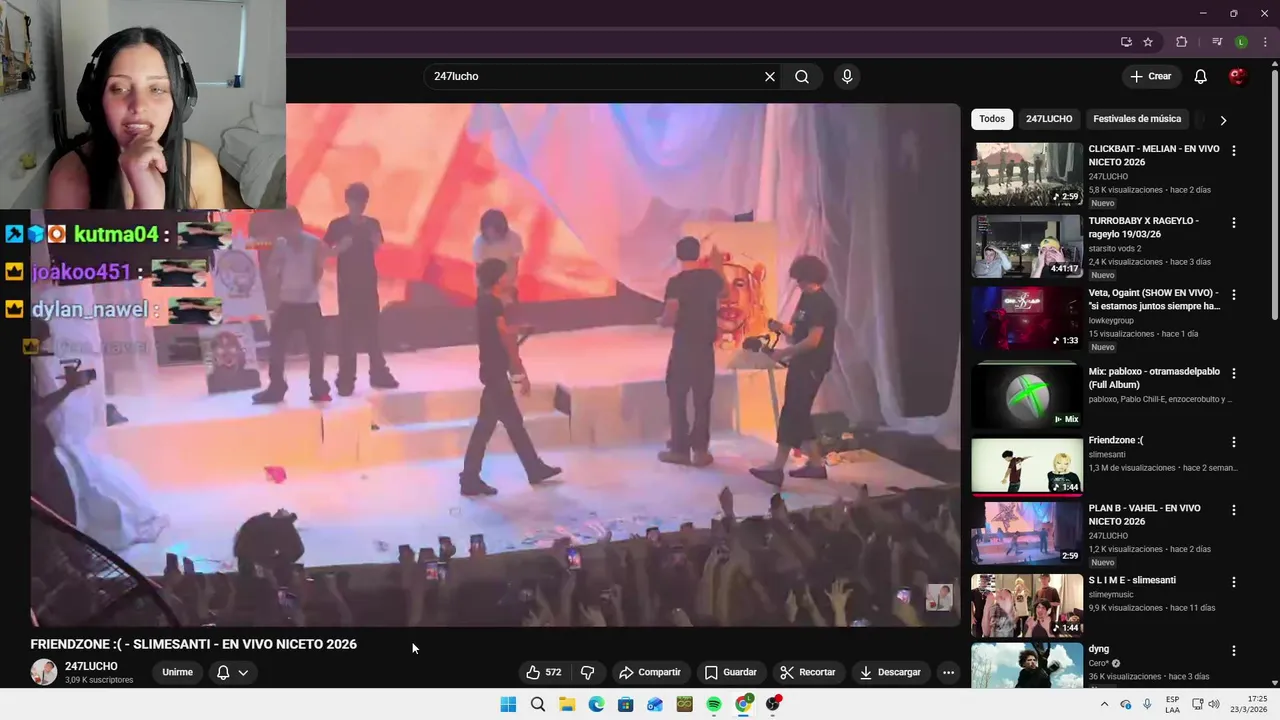Open clock and date 17:25

[1249, 704]
